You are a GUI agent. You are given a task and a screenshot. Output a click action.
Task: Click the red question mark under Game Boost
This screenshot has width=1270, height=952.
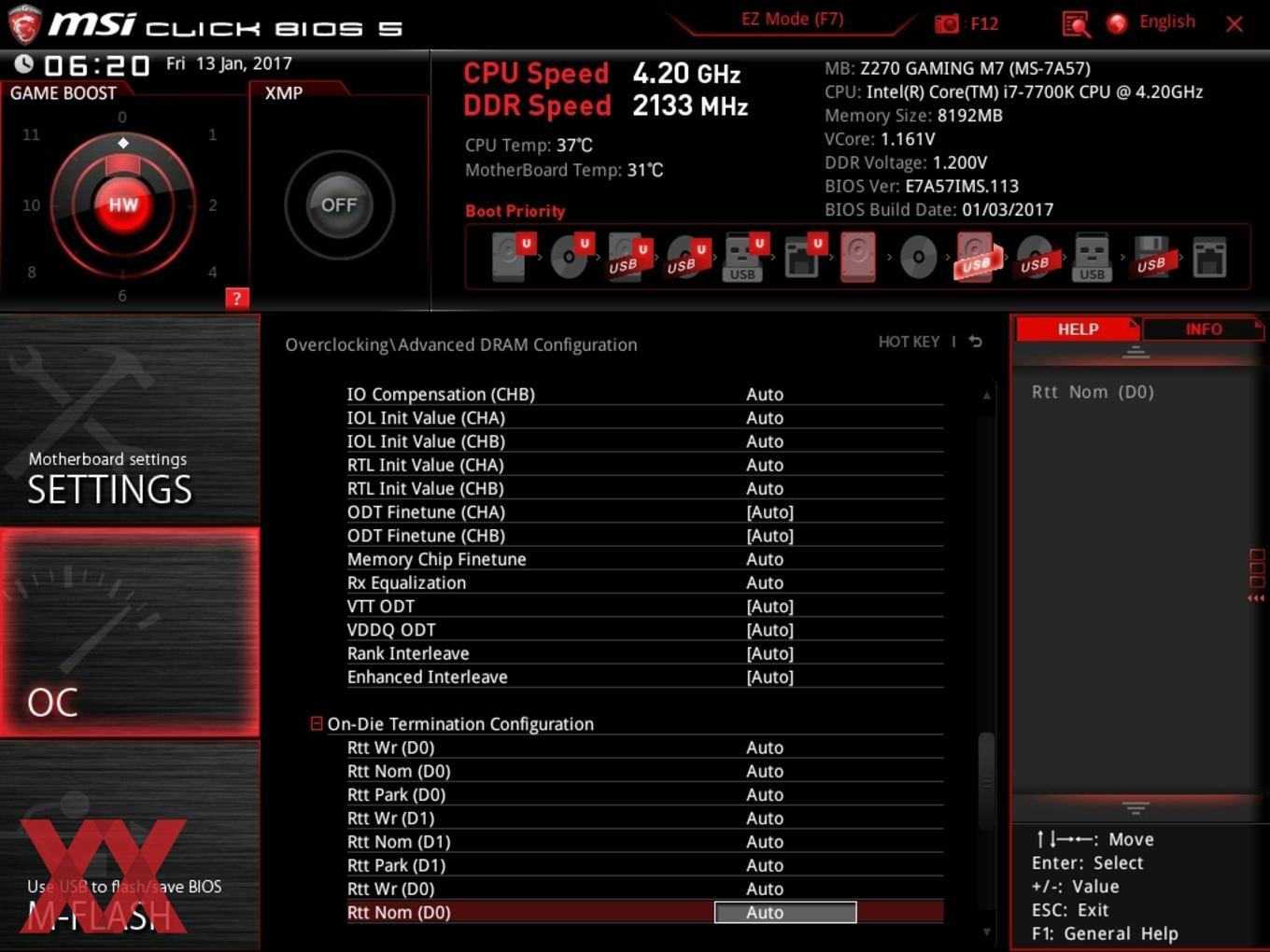click(x=237, y=299)
